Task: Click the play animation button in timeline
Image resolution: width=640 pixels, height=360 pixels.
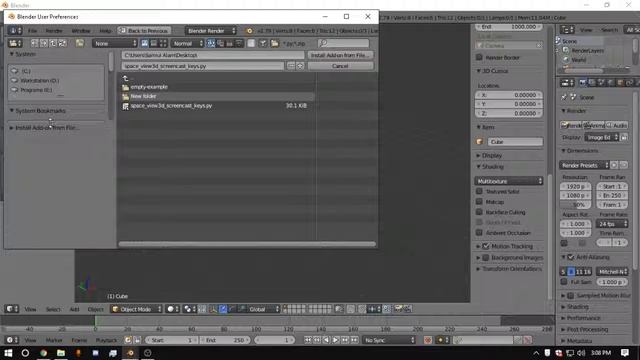Action: pos(336,340)
